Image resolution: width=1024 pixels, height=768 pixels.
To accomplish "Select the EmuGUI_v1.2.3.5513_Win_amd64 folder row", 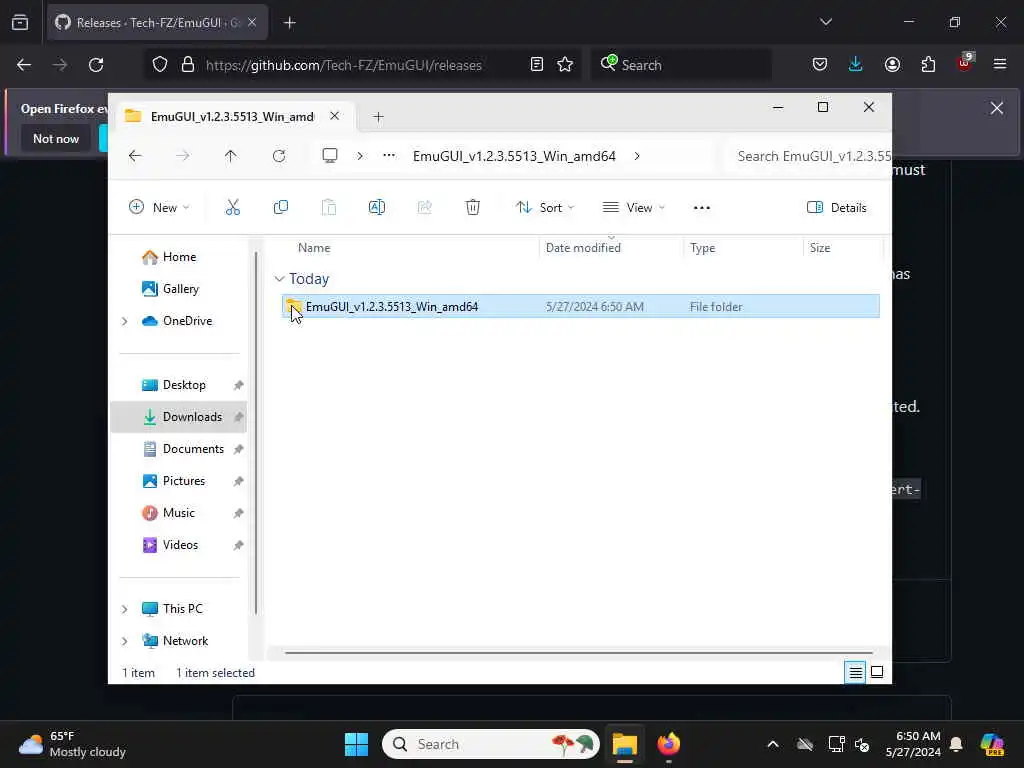I will (x=581, y=306).
